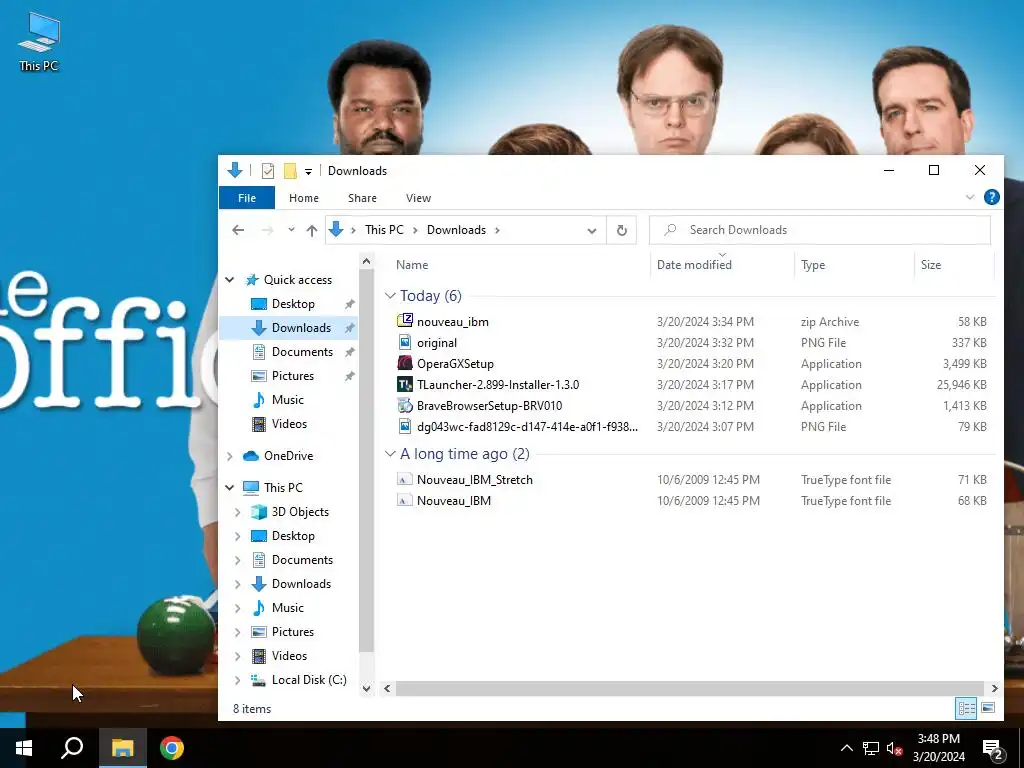This screenshot has height=768, width=1024.
Task: Open Videos under Quick access
Action: tap(289, 424)
